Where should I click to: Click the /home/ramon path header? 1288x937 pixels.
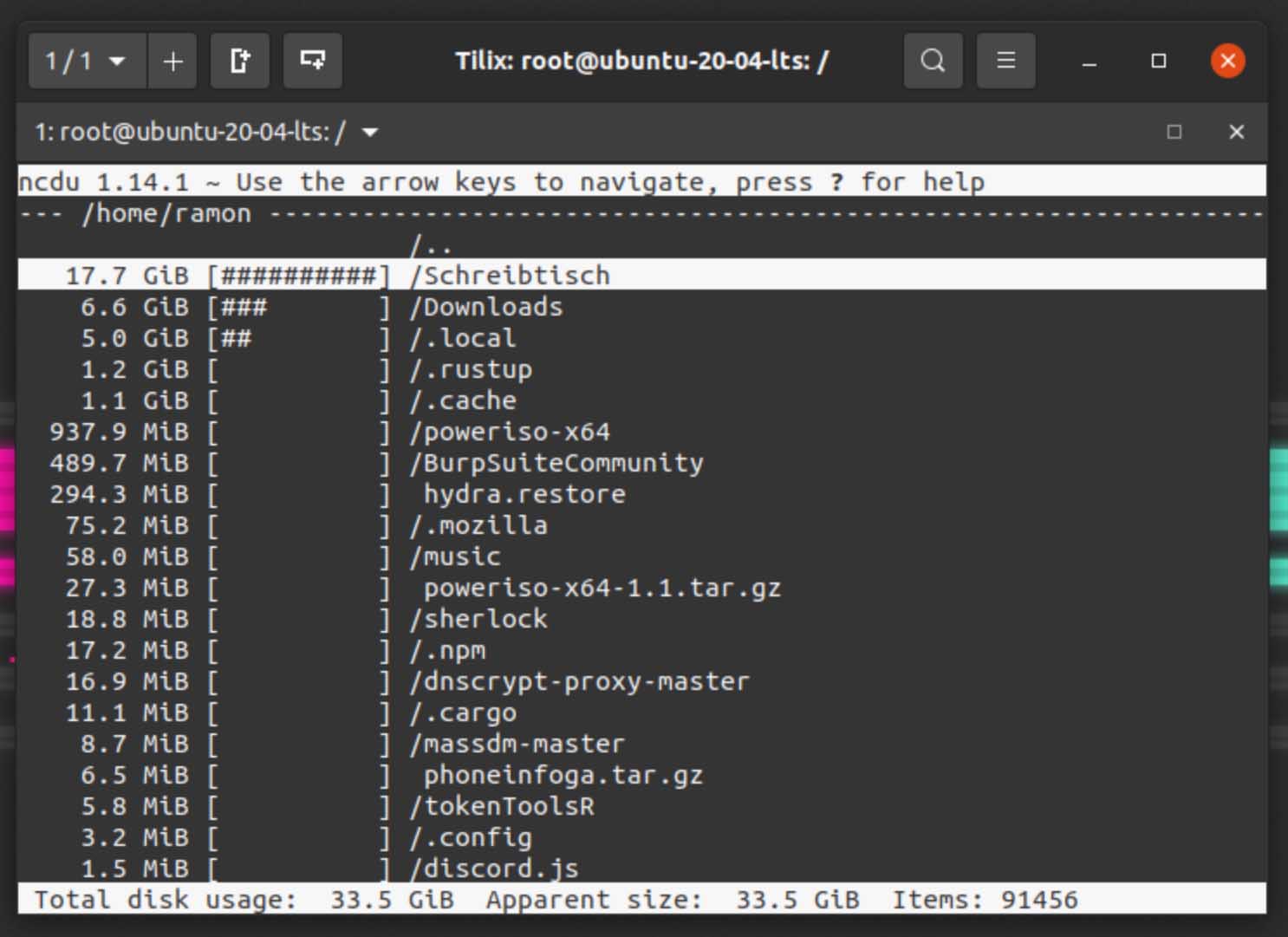coord(166,213)
